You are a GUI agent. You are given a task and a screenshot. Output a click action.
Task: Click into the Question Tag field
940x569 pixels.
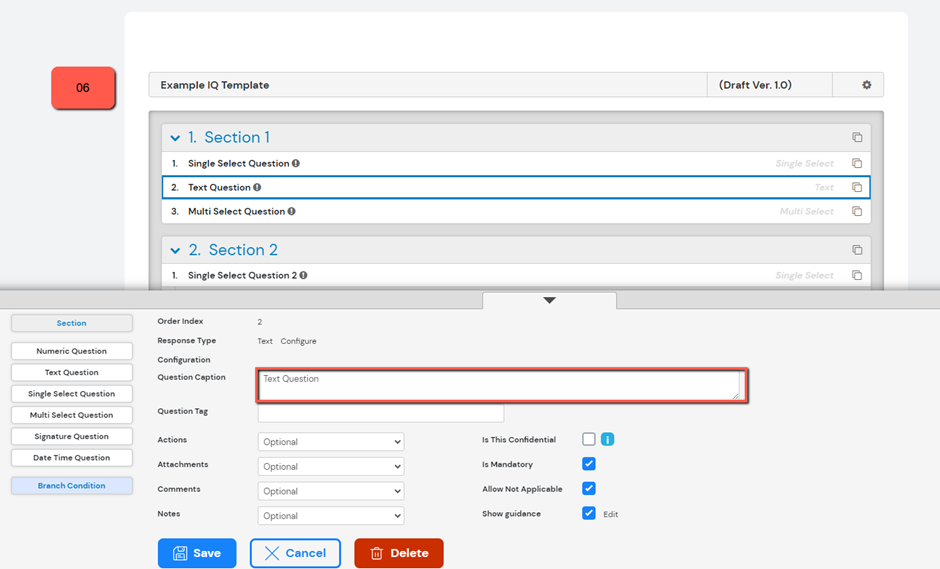click(x=381, y=413)
